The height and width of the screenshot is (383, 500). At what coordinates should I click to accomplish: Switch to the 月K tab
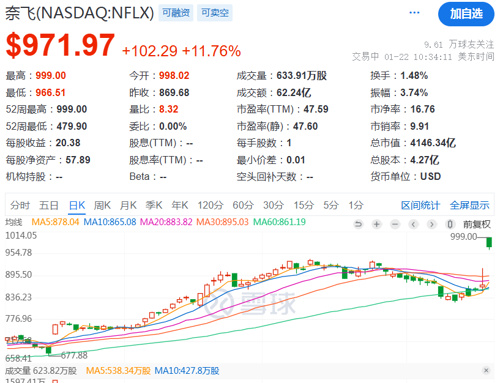coord(128,205)
